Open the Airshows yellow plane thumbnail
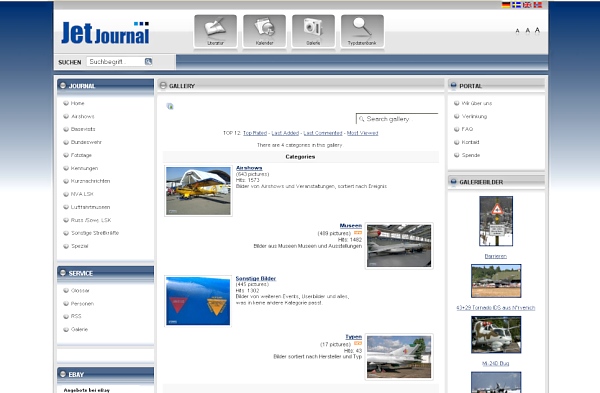This screenshot has width=600, height=393. point(198,191)
